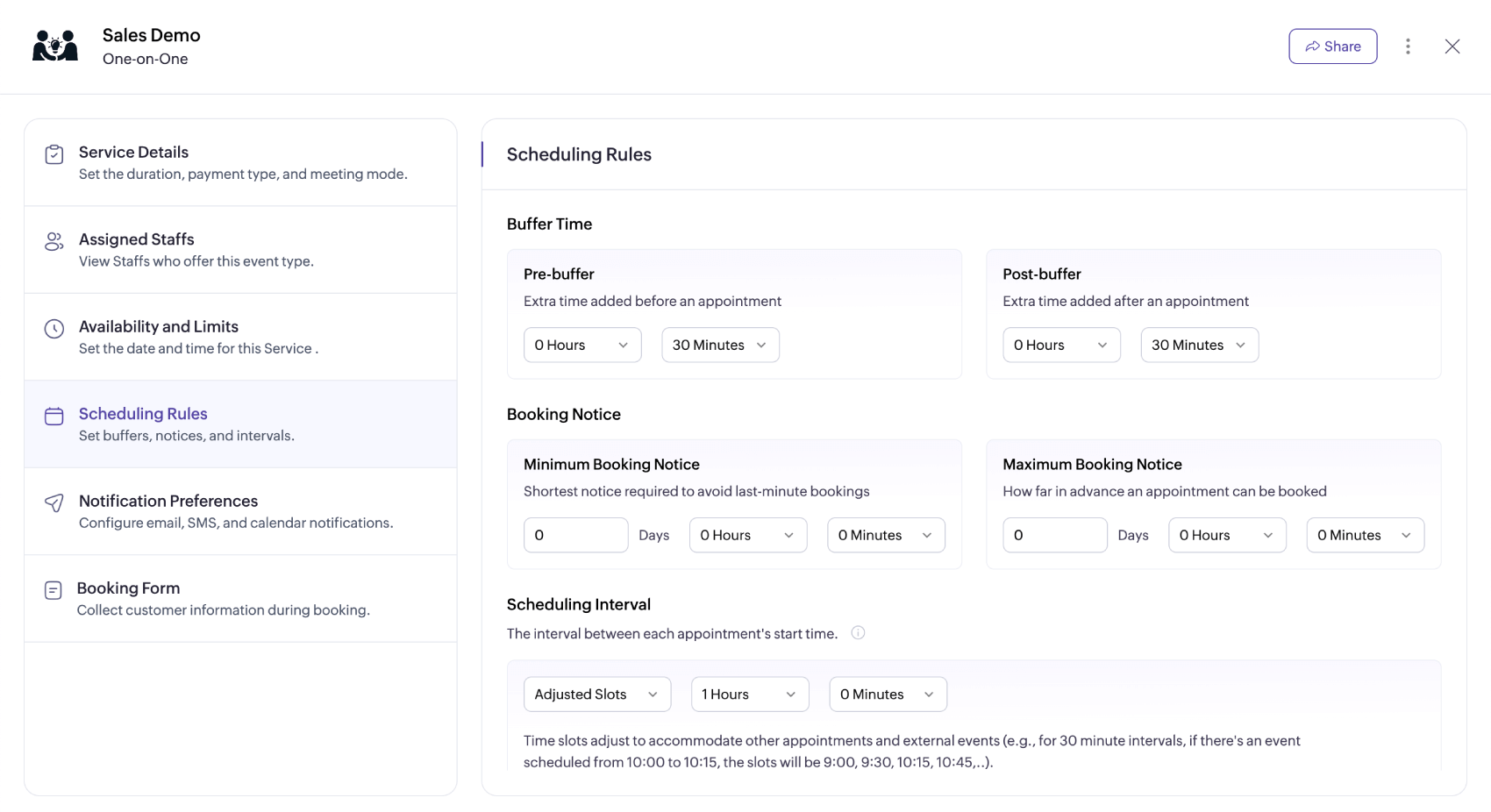The width and height of the screenshot is (1491, 812).
Task: Click the Share button
Action: (x=1332, y=46)
